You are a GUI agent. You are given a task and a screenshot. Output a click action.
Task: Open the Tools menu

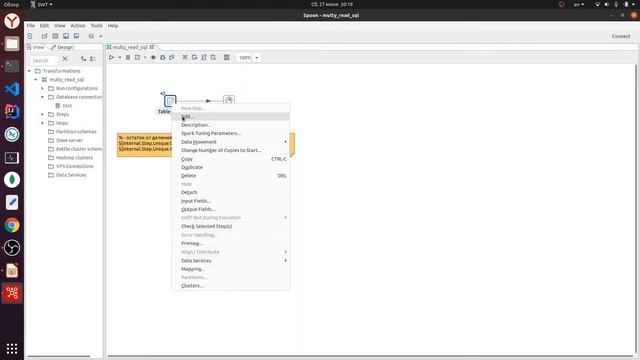[97, 26]
